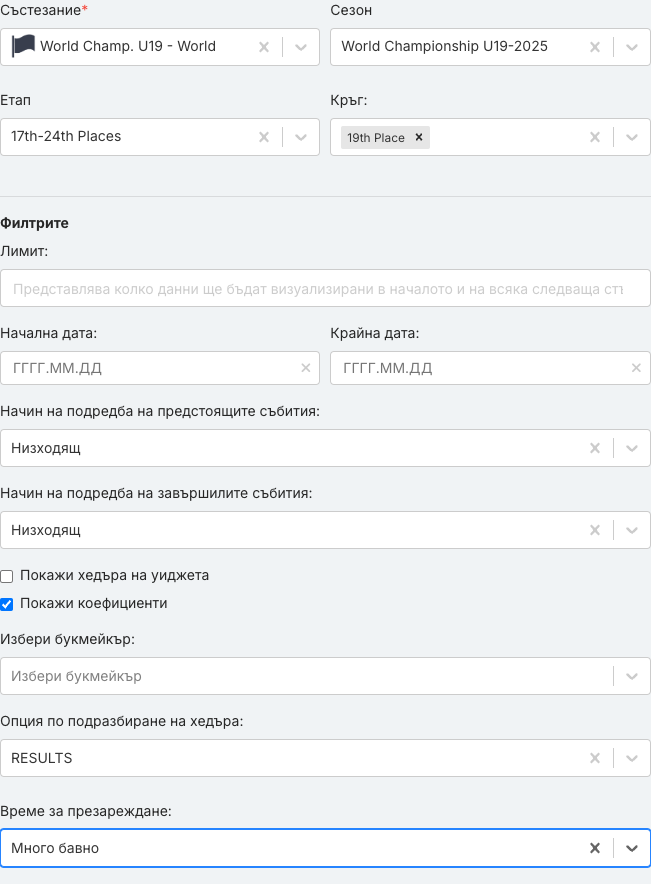This screenshot has height=884, width=651.
Task: Expand finished events sort order dropdown
Action: point(632,530)
